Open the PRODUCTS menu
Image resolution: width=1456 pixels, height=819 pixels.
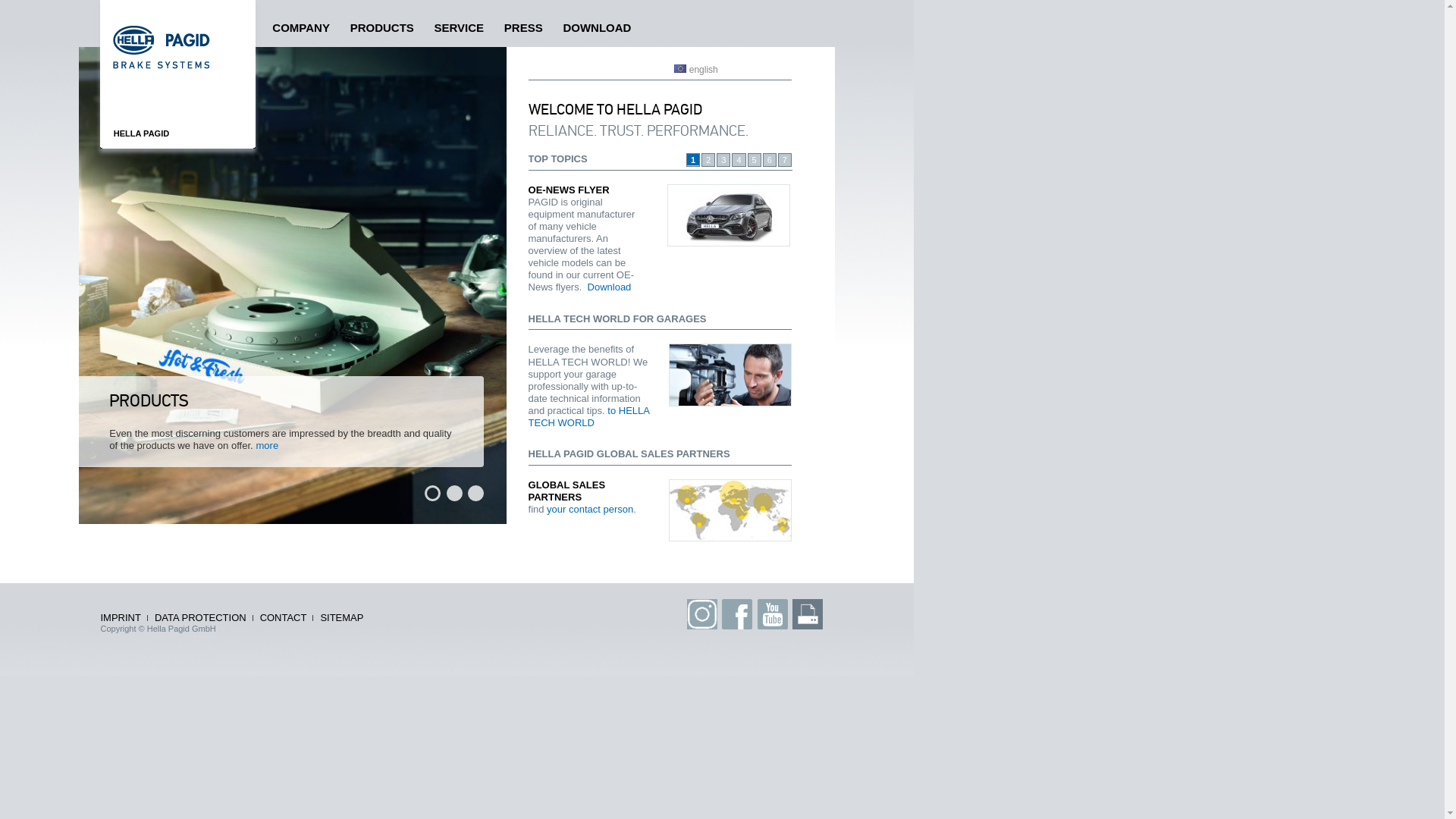coord(382,28)
